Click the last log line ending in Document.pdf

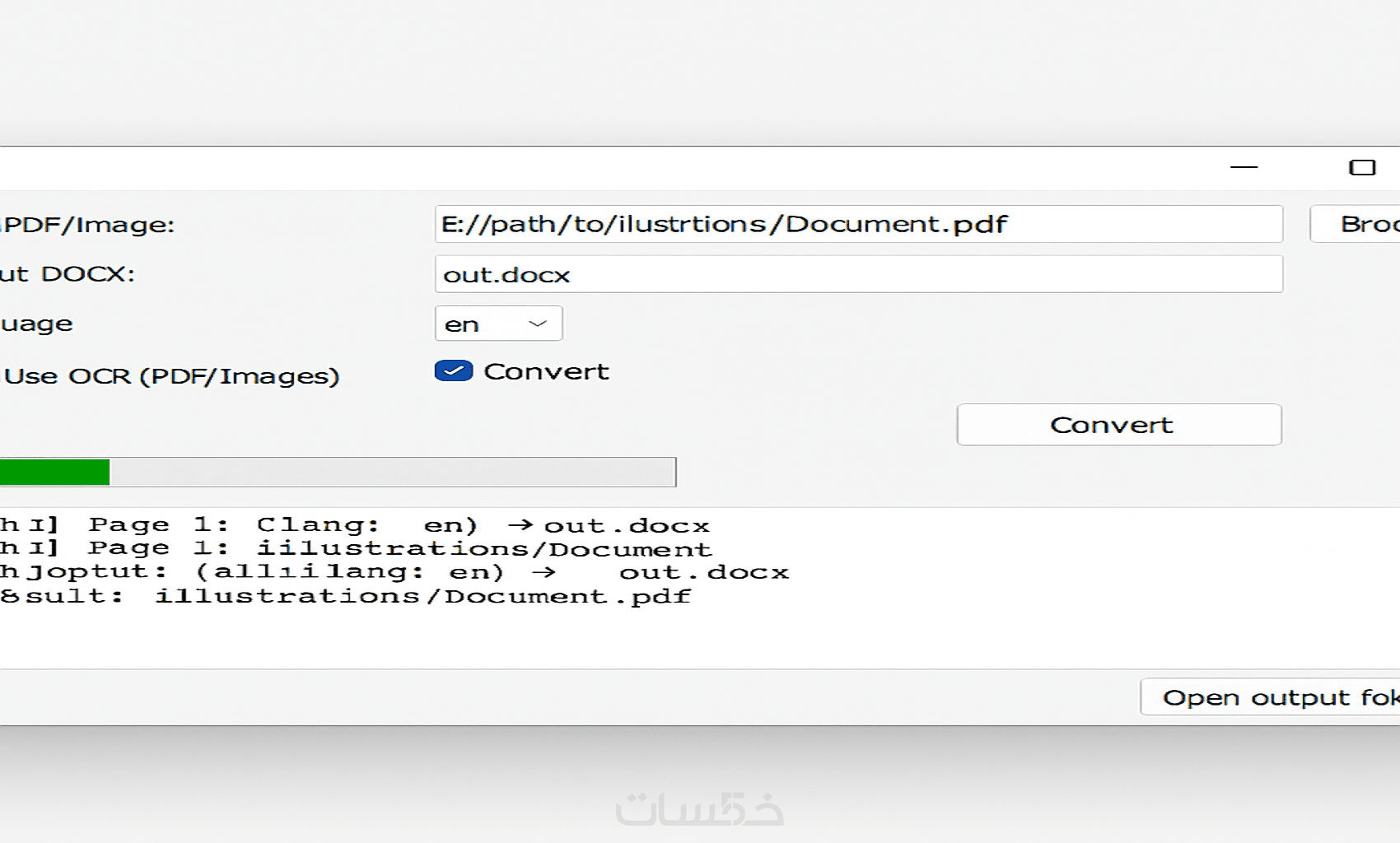pos(346,596)
